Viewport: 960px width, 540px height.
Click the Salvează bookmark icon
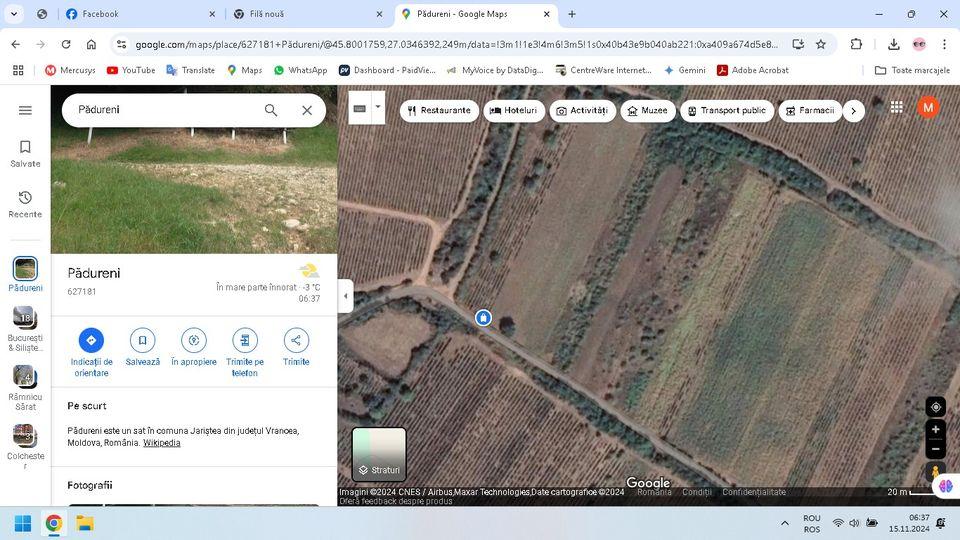142,340
